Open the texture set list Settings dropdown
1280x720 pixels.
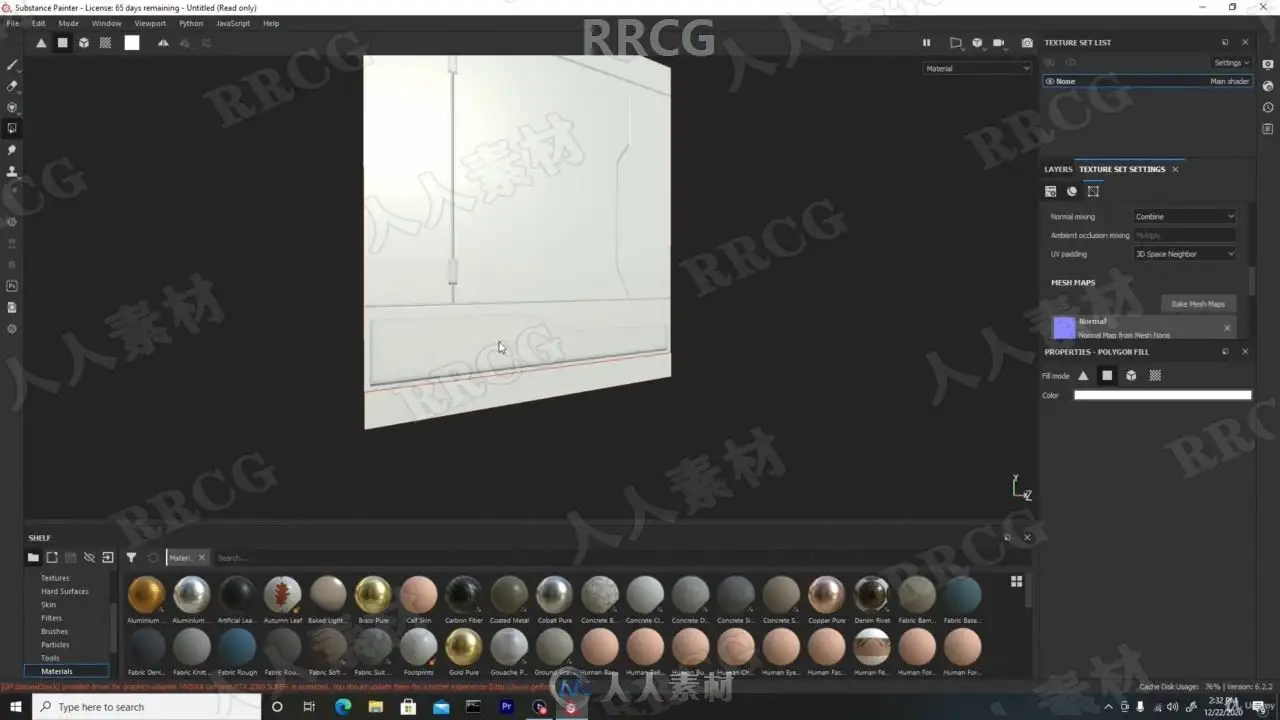click(1231, 63)
